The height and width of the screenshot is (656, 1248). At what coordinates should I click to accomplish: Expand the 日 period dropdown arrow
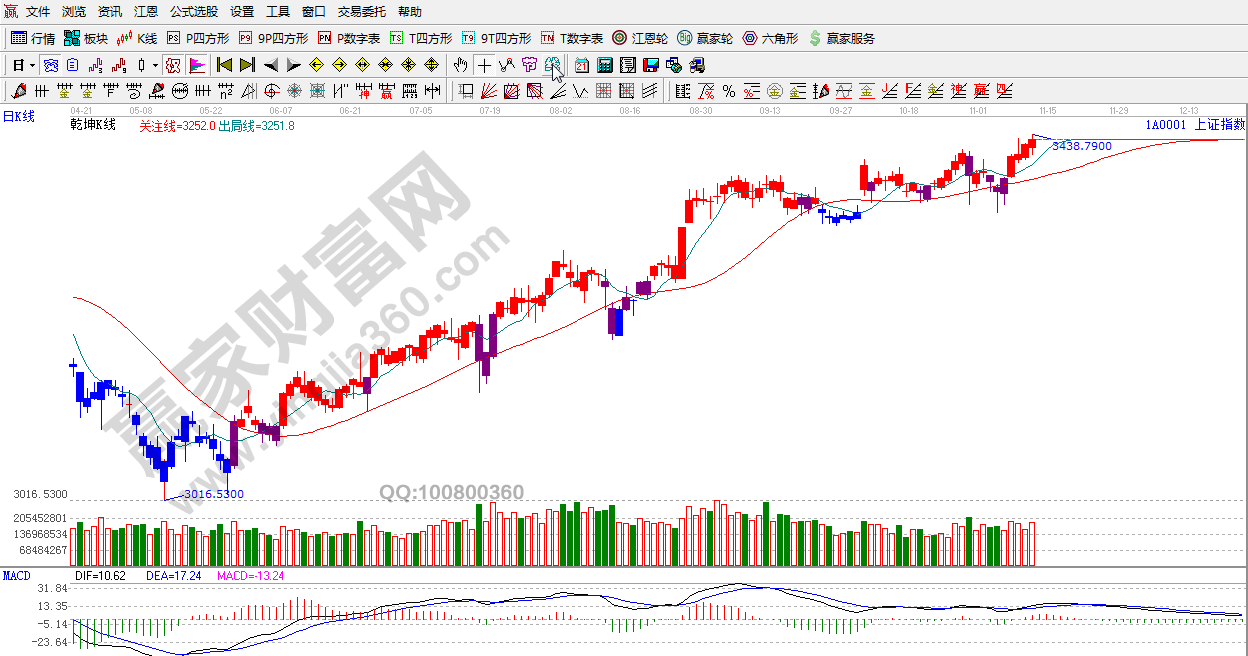[x=32, y=65]
